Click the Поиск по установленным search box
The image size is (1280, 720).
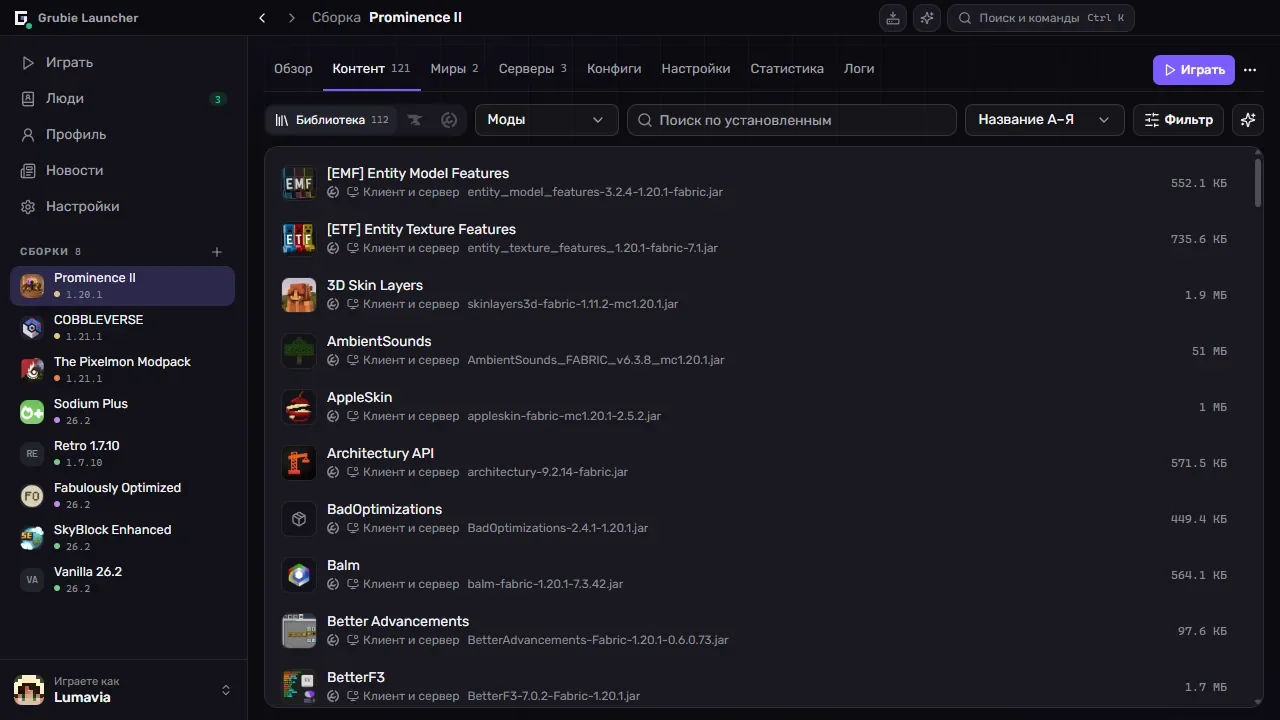(792, 120)
